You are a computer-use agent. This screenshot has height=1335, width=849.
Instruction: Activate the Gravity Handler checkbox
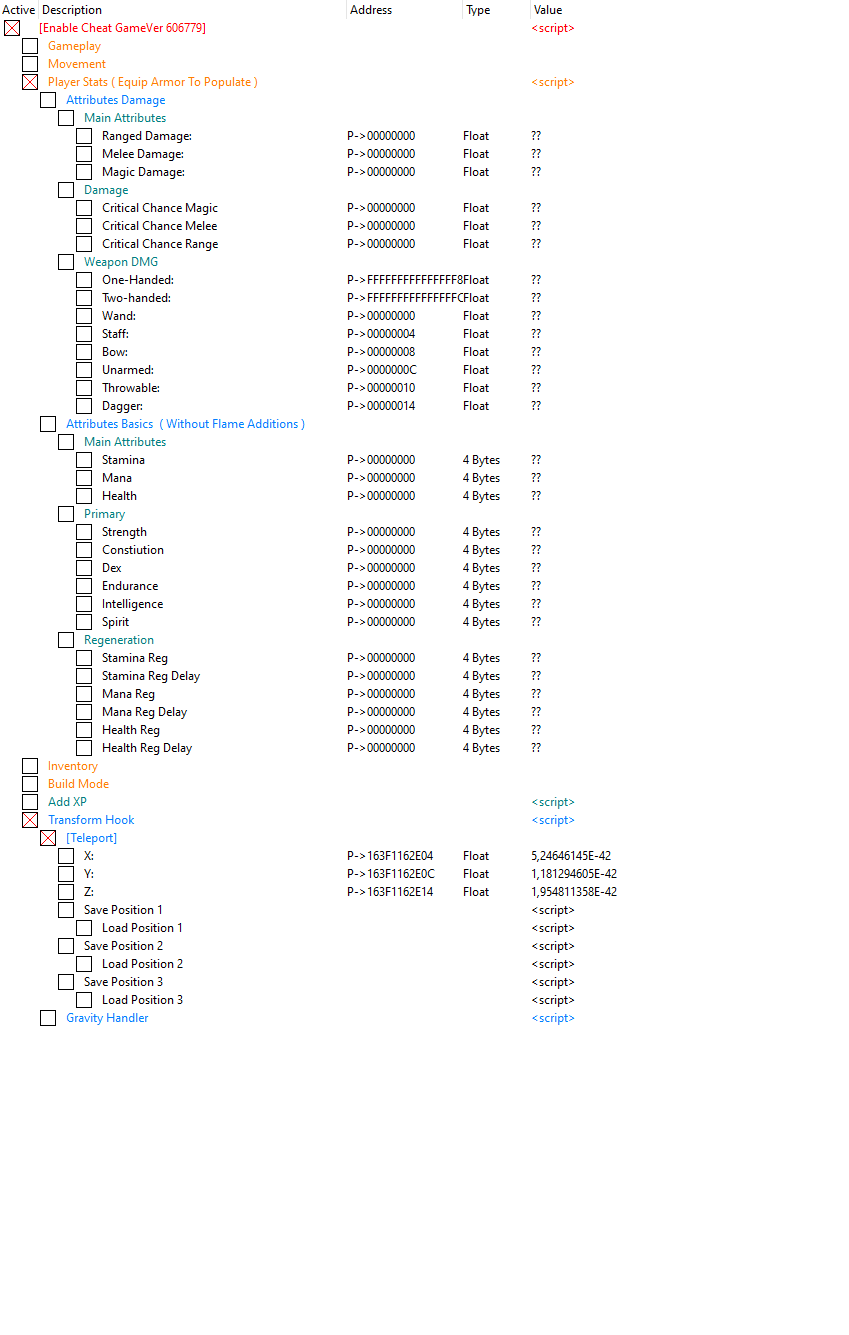(48, 1018)
